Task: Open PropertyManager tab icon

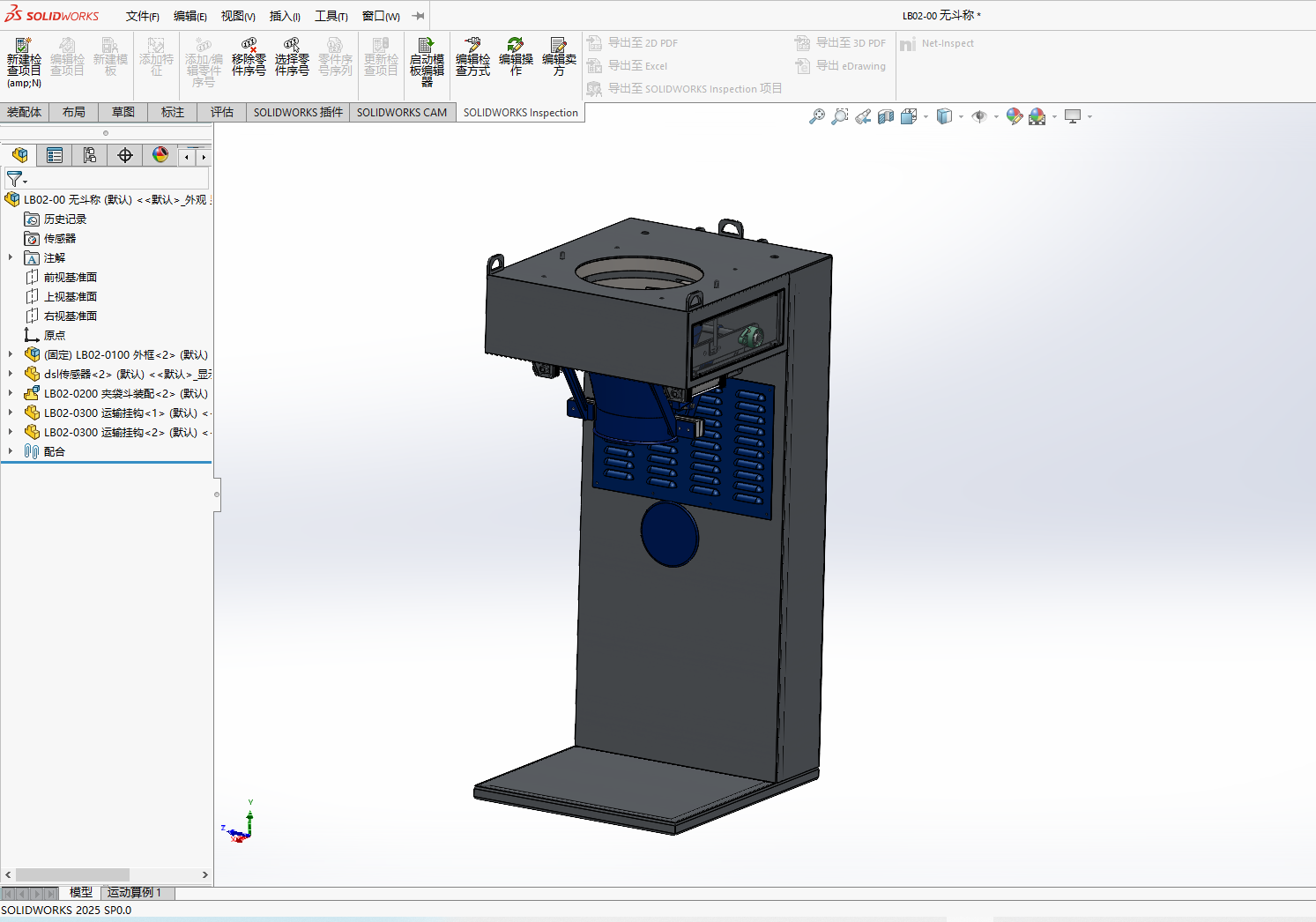Action: [55, 155]
